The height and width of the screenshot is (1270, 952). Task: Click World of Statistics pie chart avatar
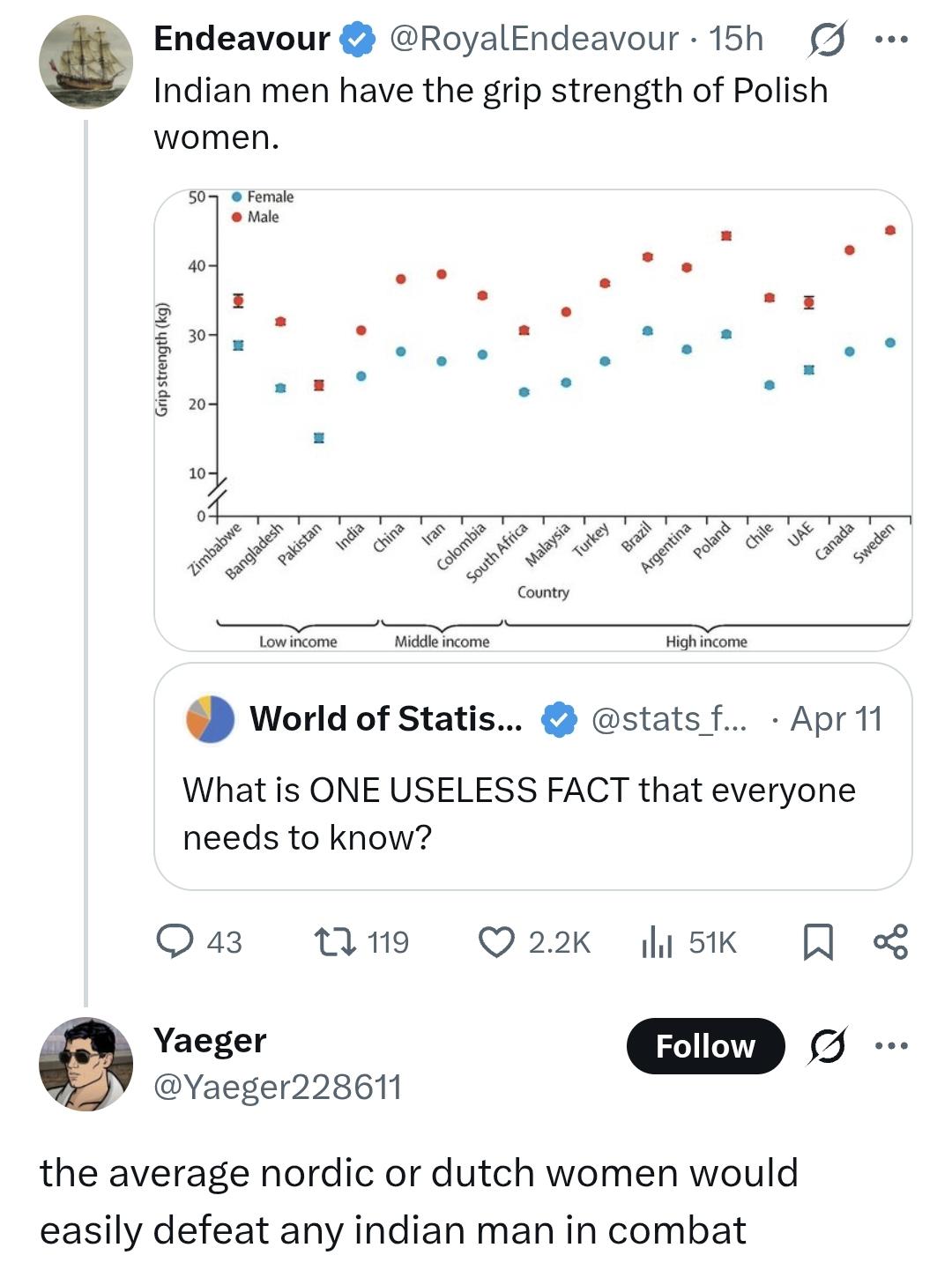pyautogui.click(x=210, y=719)
